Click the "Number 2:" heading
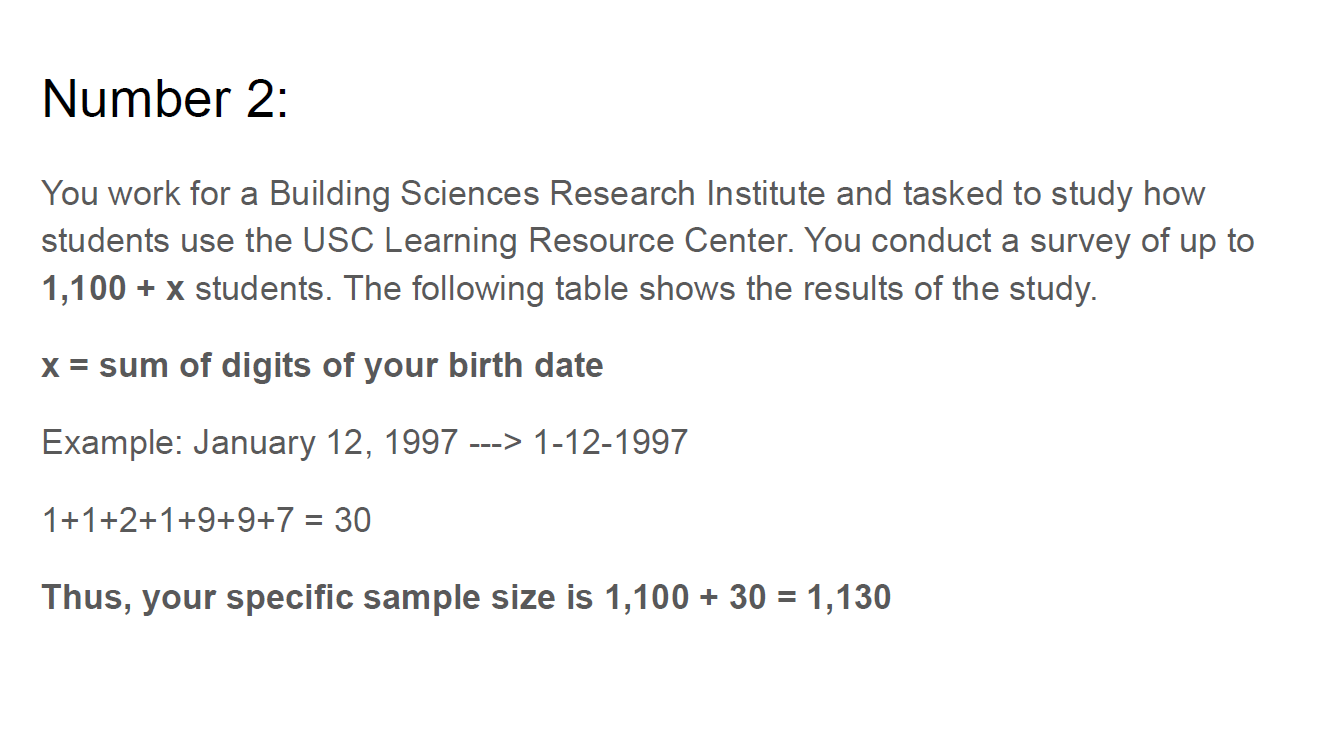Screen dimensions: 1338x751 [x=165, y=99]
